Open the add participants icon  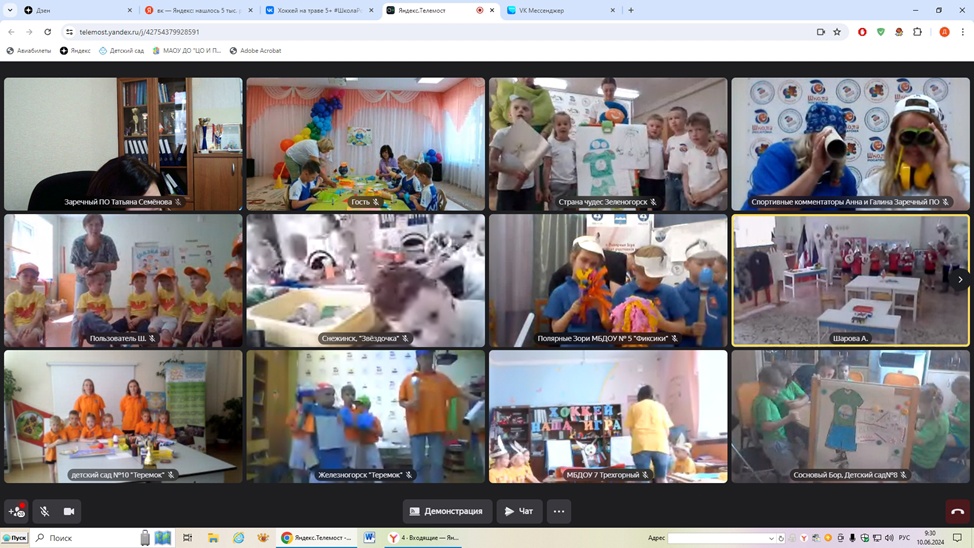(17, 511)
